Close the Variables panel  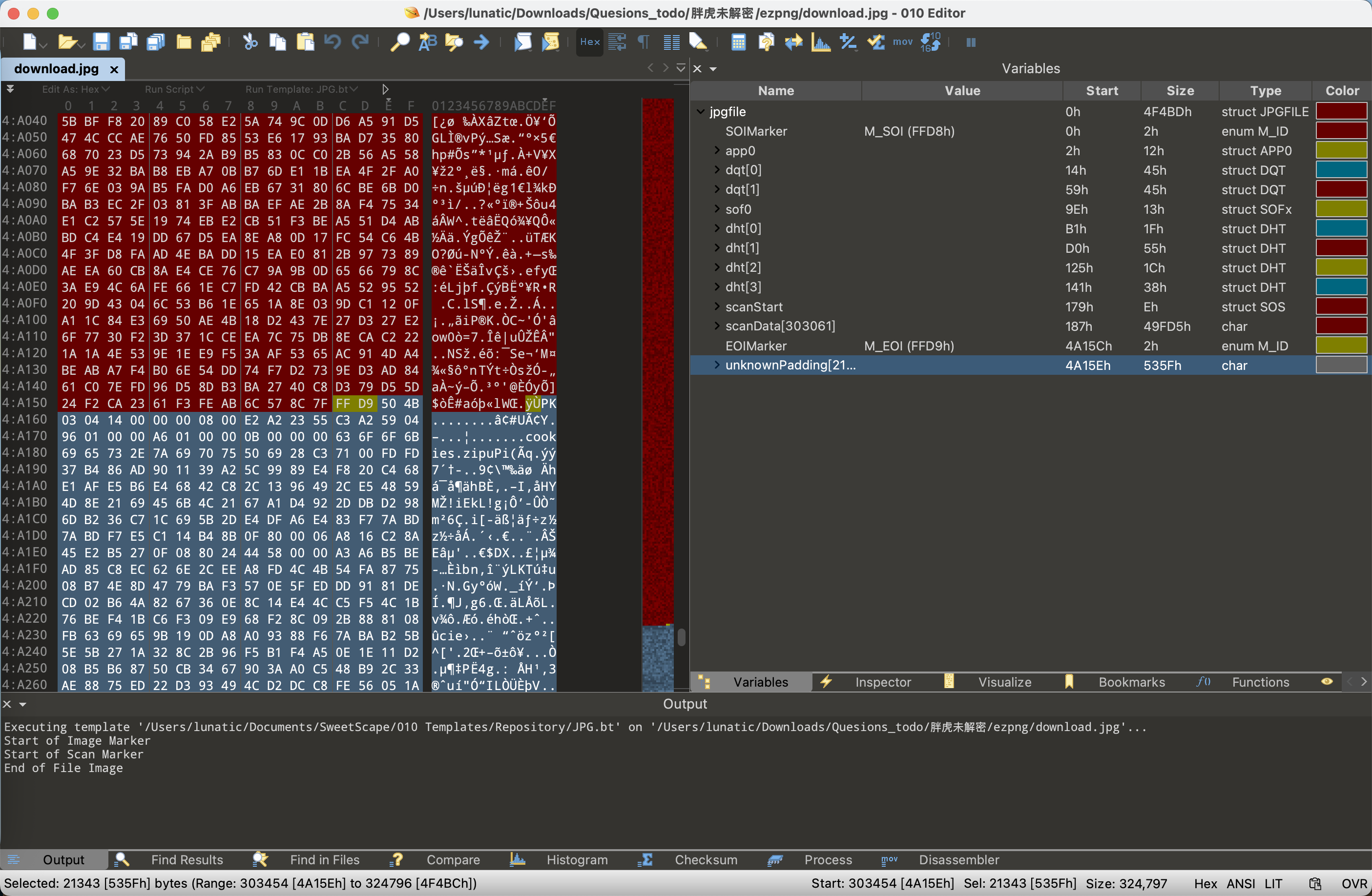coord(697,69)
